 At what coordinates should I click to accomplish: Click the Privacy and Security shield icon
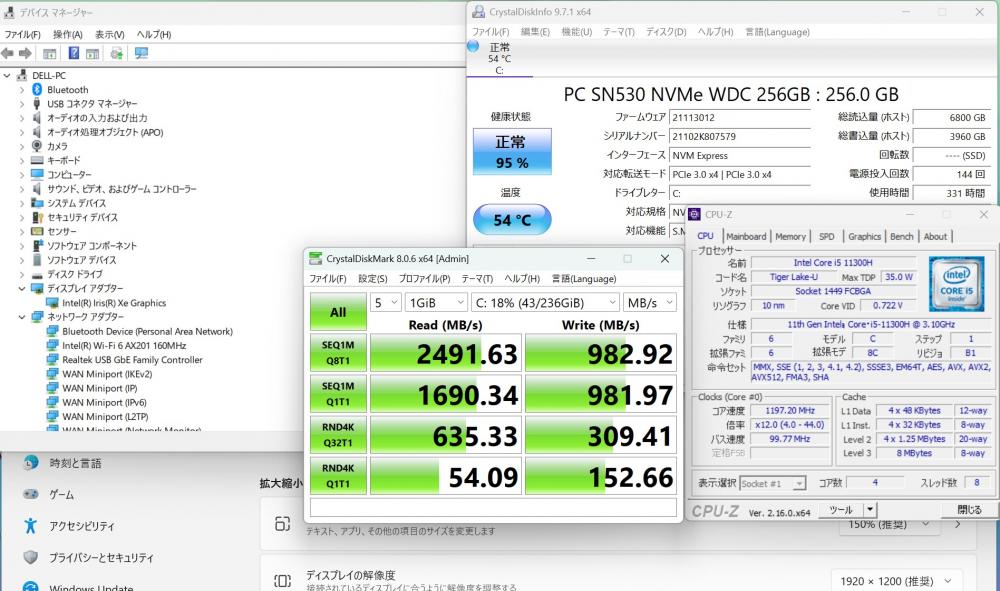tap(31, 557)
